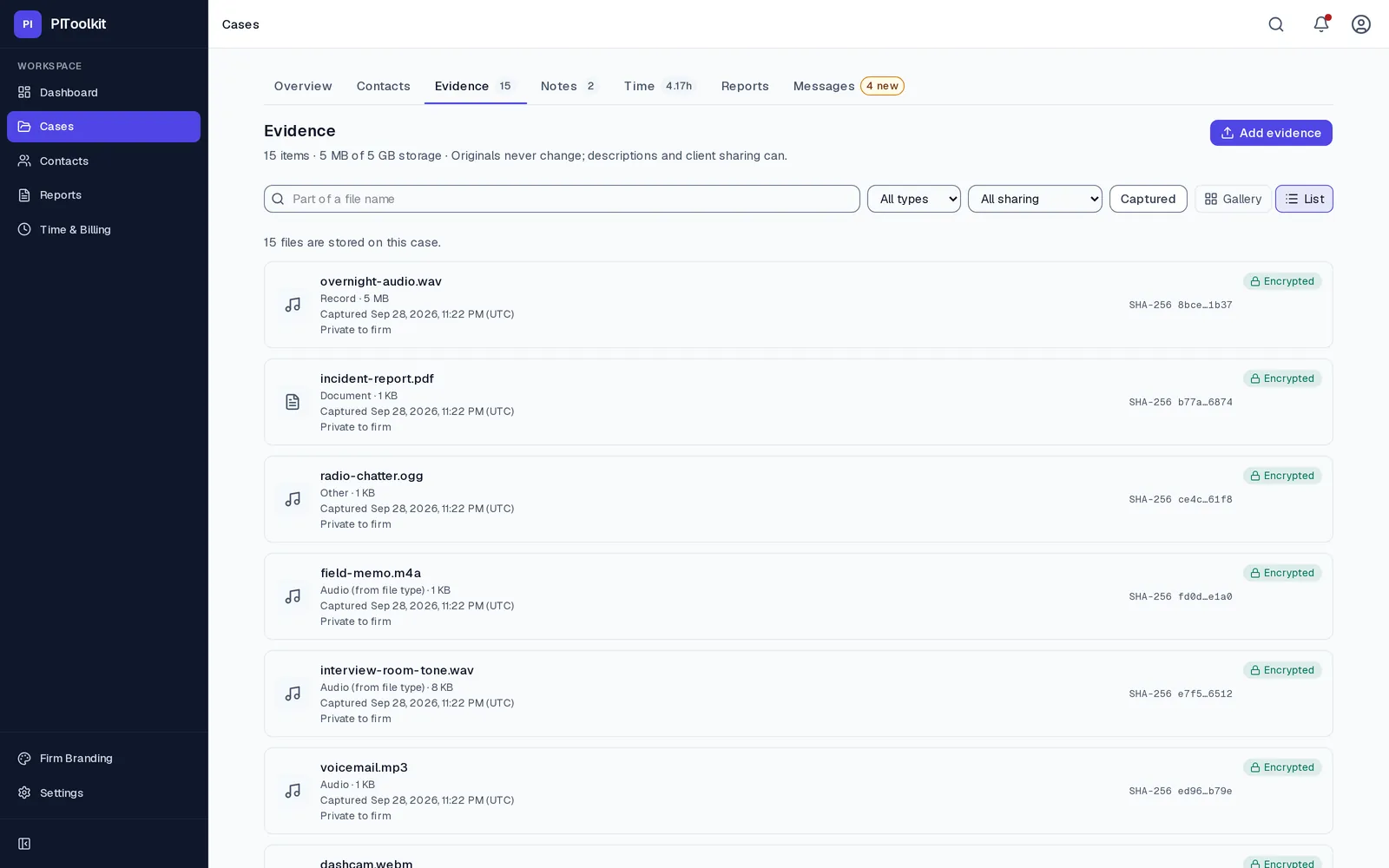
Task: Collapse the sidebar panel icon
Action: [24, 844]
